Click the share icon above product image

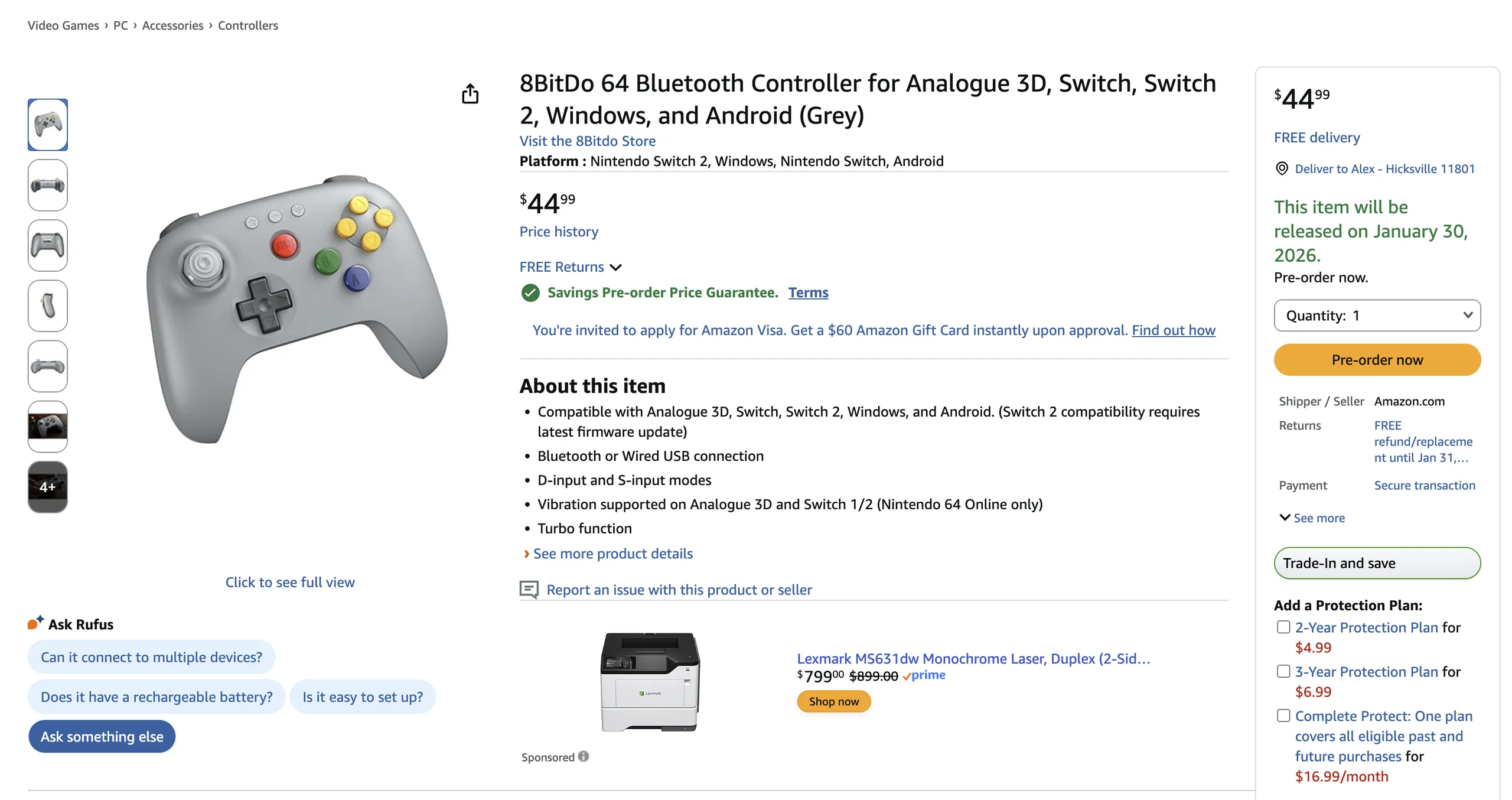[x=470, y=94]
